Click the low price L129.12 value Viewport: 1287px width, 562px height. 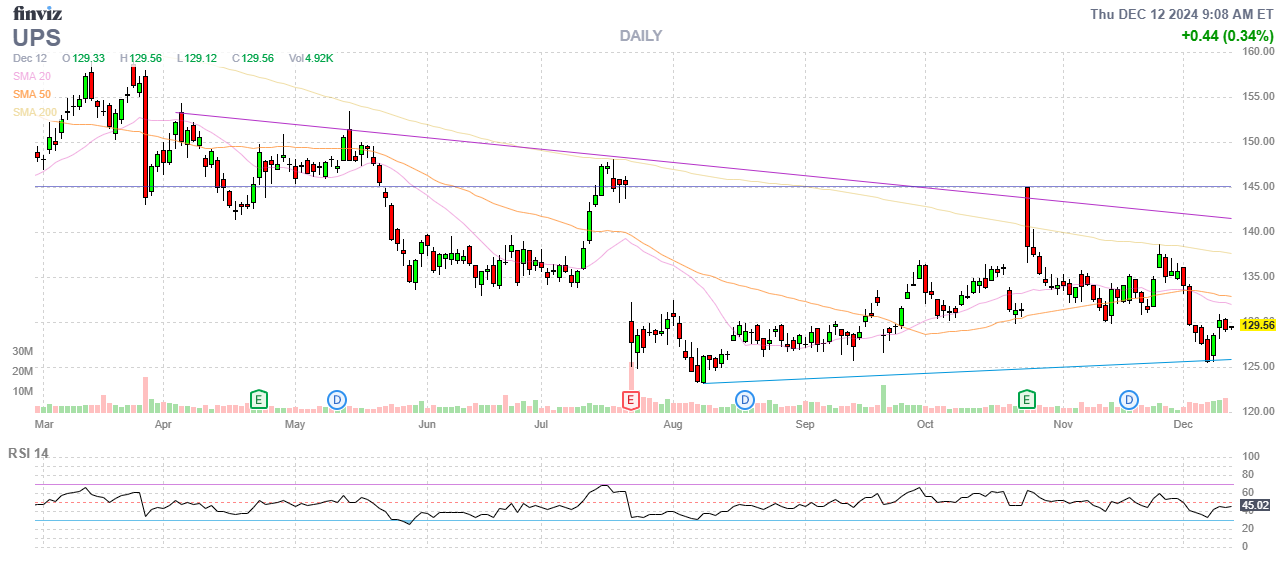click(197, 58)
